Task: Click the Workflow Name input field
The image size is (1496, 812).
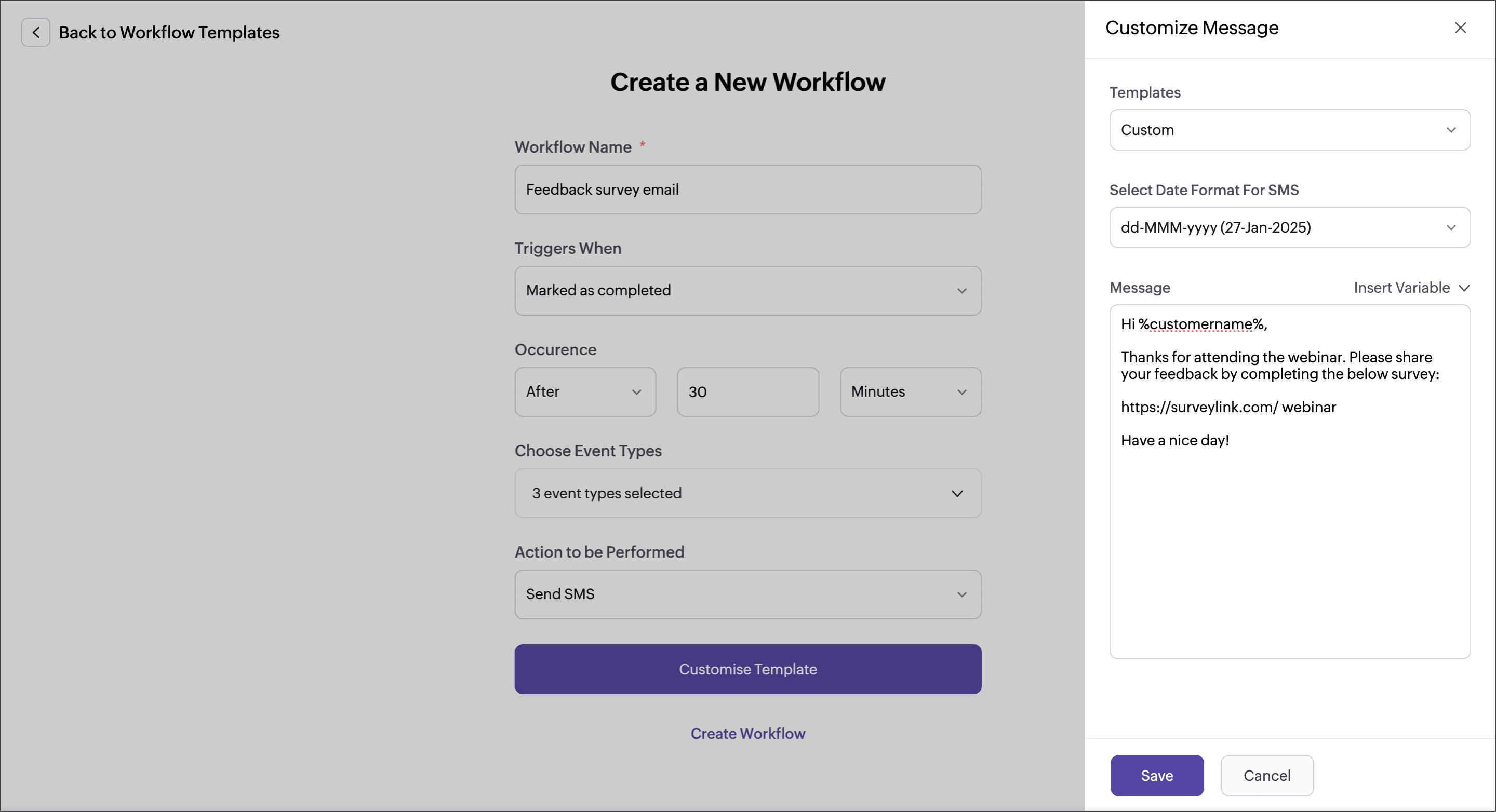Action: [747, 190]
